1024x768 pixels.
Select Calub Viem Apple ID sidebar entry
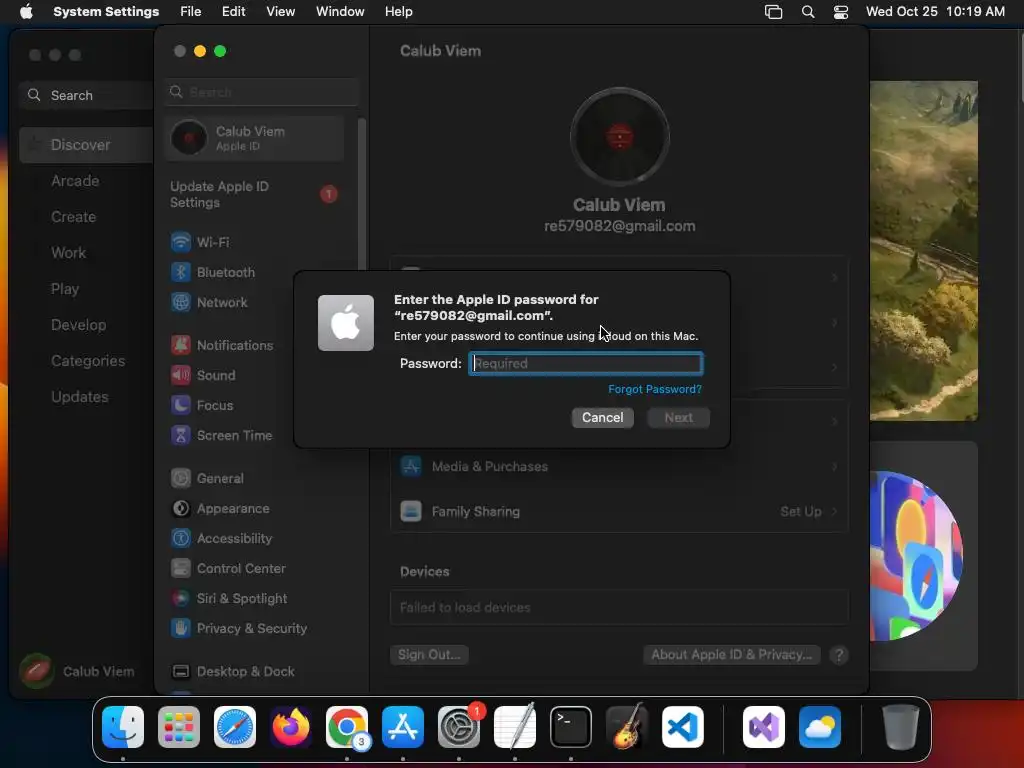click(x=254, y=138)
